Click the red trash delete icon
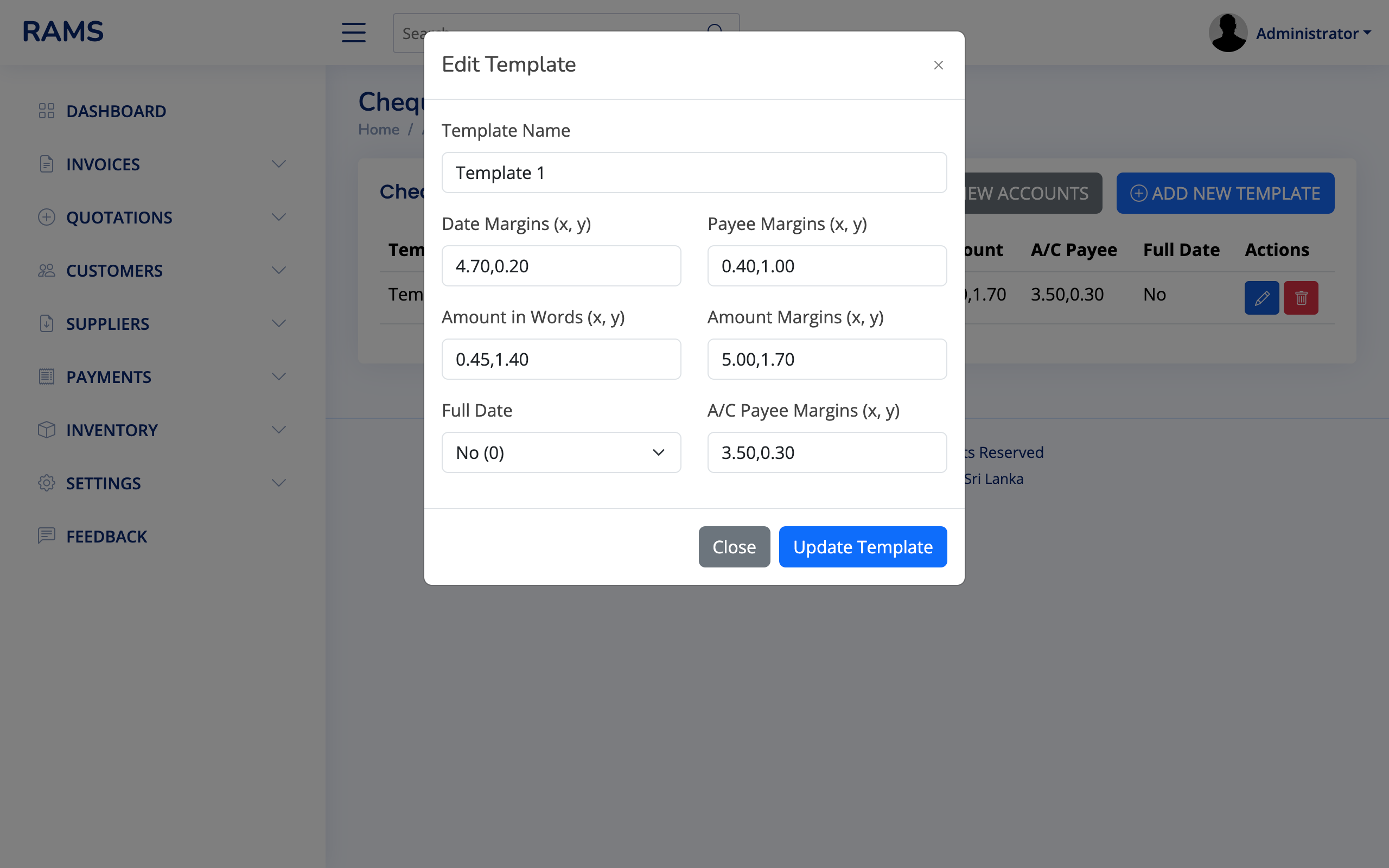 point(1301,298)
